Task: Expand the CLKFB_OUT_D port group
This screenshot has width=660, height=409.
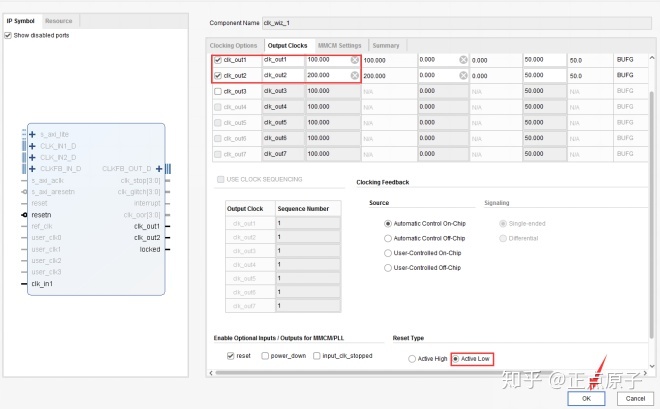Action: pyautogui.click(x=159, y=169)
